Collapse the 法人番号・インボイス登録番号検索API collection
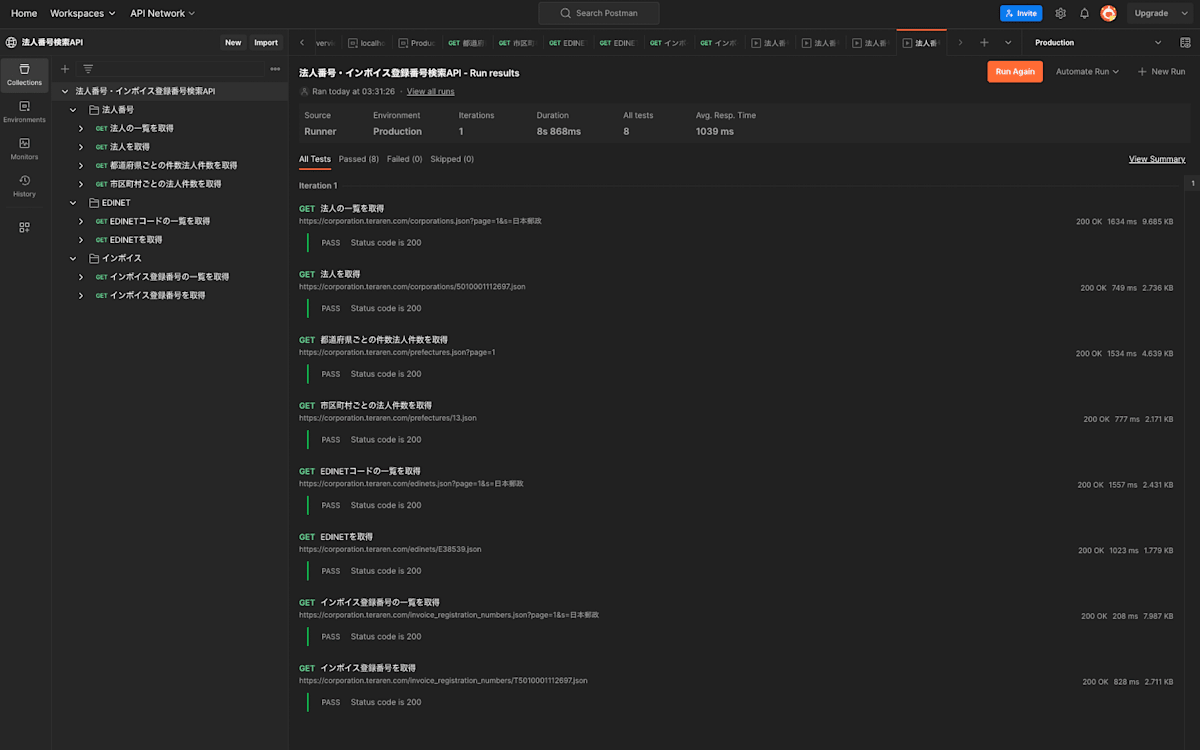This screenshot has height=750, width=1200. click(x=65, y=91)
